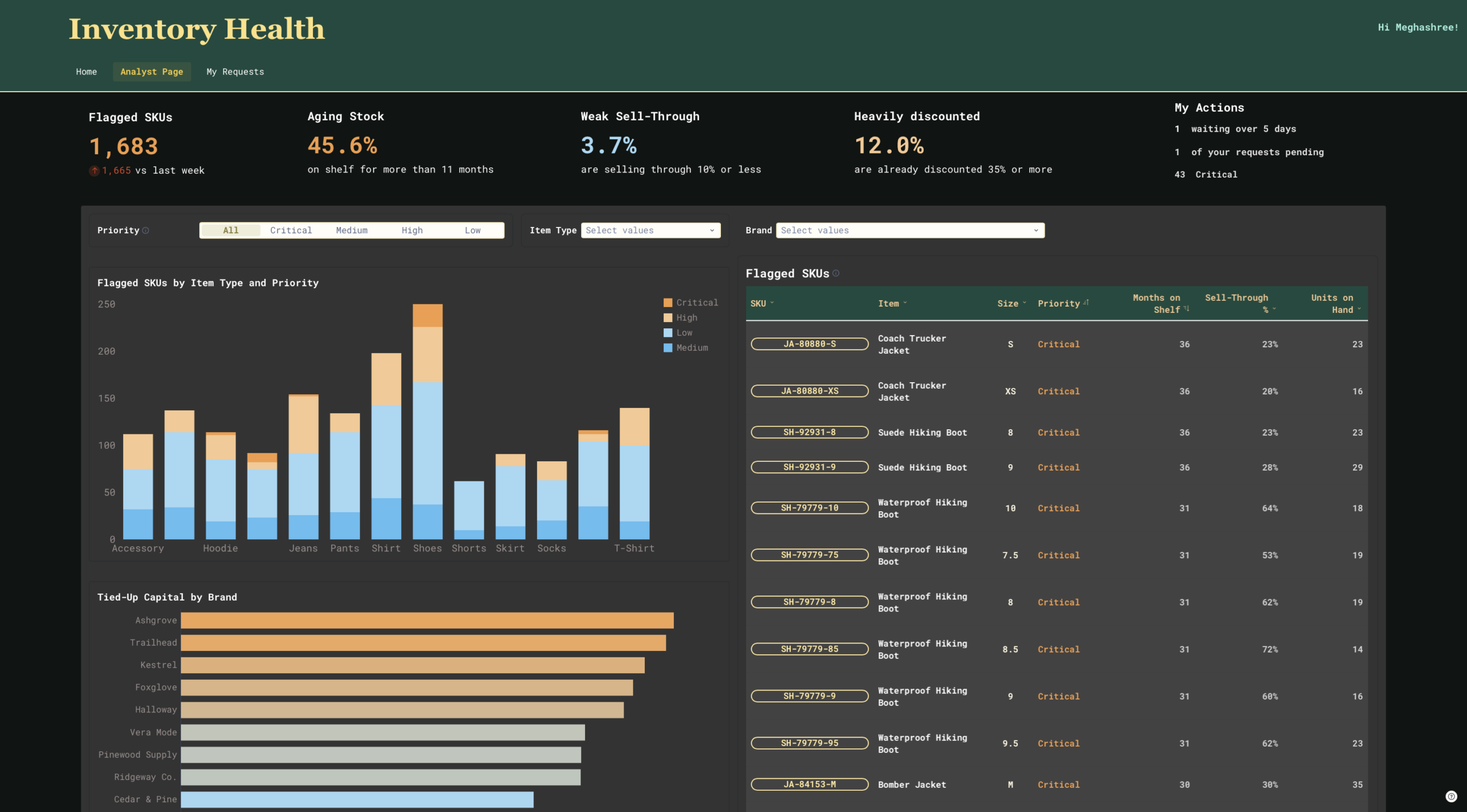The image size is (1467, 812).
Task: Open SKU pill SH-92931-8
Action: [810, 432]
